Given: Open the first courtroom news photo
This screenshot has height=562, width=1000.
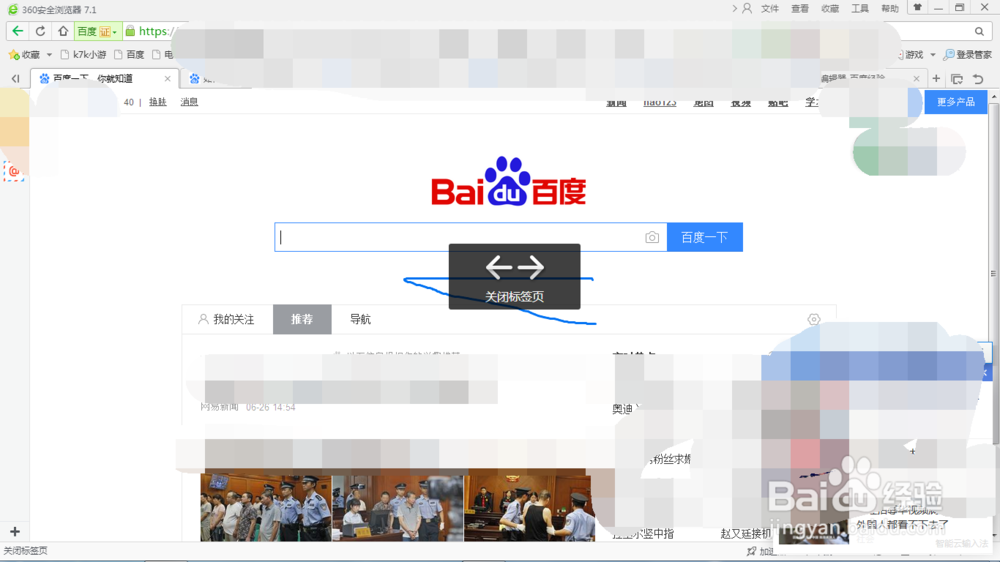Looking at the screenshot, I should coord(266,508).
